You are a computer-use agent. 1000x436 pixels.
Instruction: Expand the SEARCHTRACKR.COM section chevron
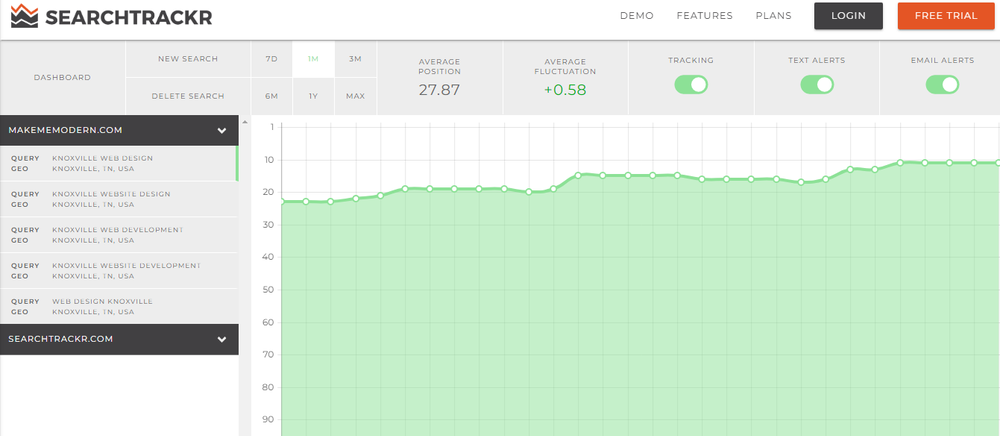click(x=222, y=340)
